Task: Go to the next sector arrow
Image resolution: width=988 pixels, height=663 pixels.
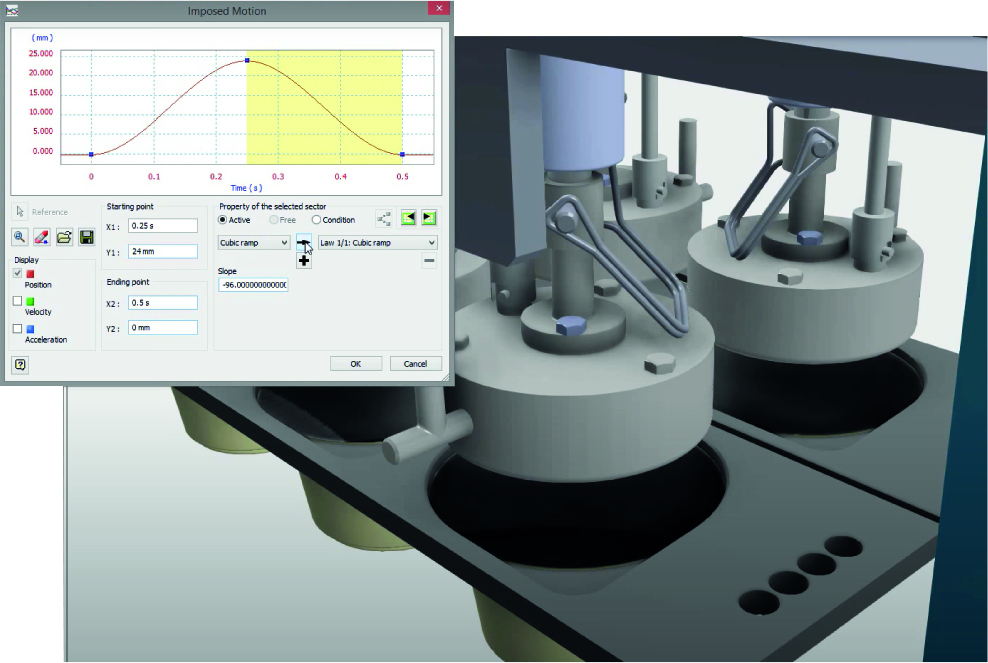Action: pyautogui.click(x=428, y=218)
